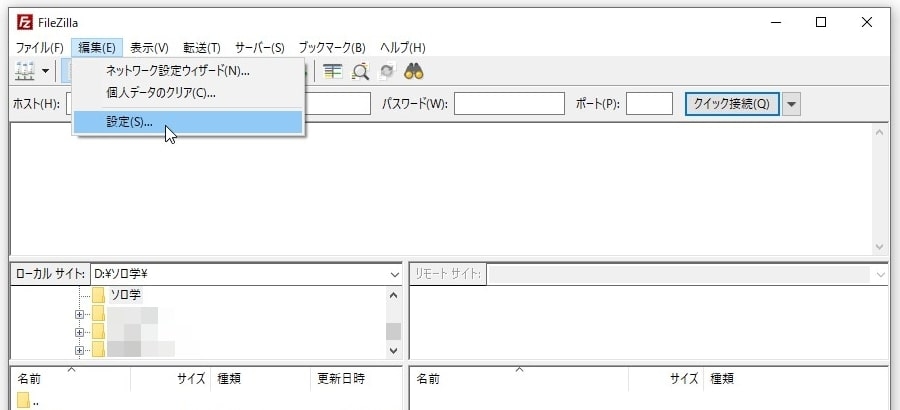Click 個人データのクリア(C)... menu item
This screenshot has height=410, width=900.
point(161,93)
